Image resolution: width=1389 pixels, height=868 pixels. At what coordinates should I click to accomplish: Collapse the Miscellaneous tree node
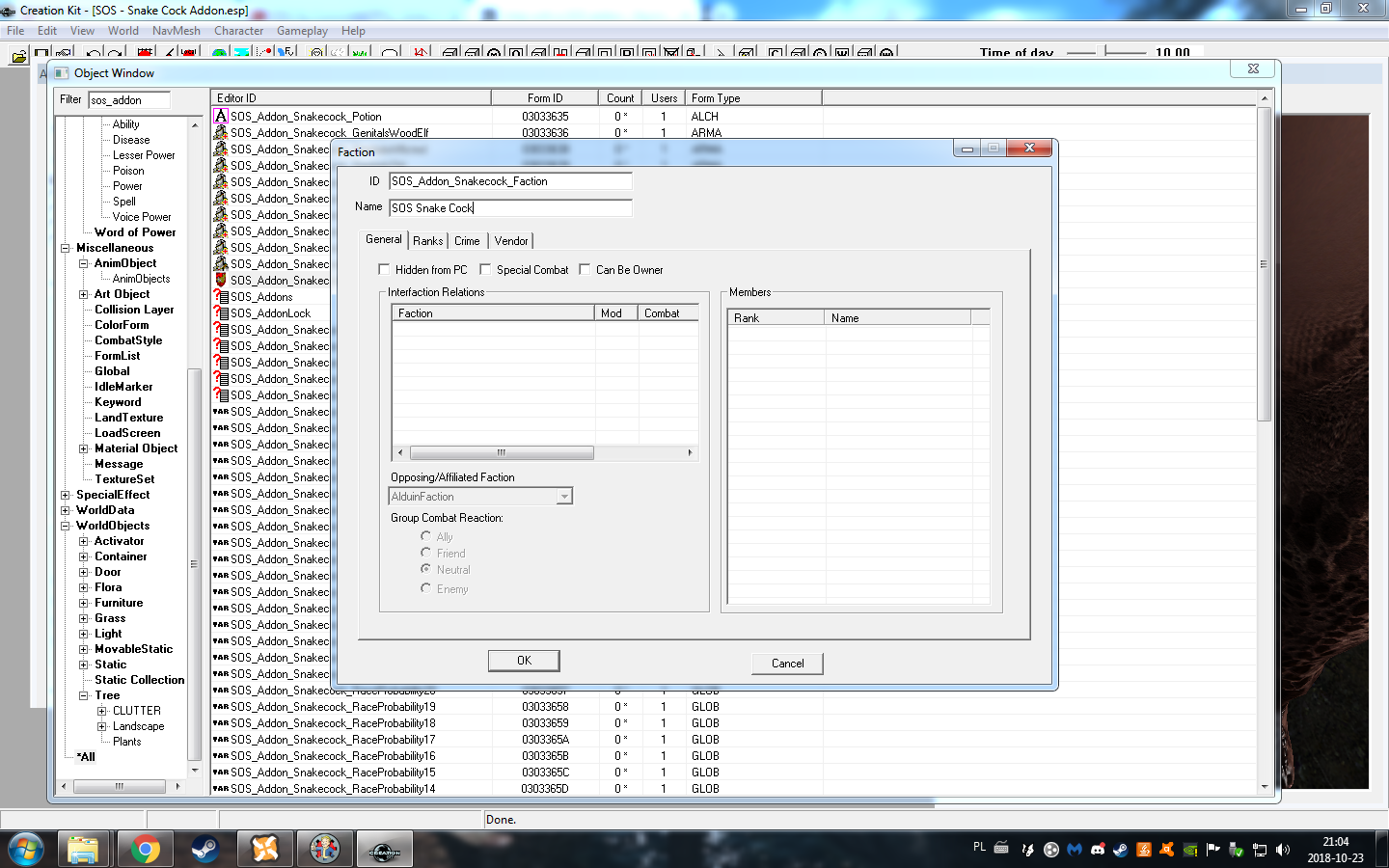pyautogui.click(x=66, y=248)
